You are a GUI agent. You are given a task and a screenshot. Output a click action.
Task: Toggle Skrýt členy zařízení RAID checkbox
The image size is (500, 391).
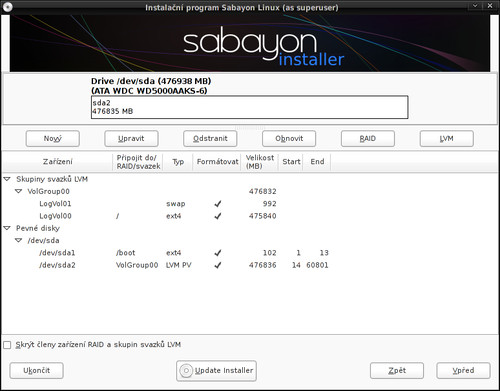click(x=7, y=345)
